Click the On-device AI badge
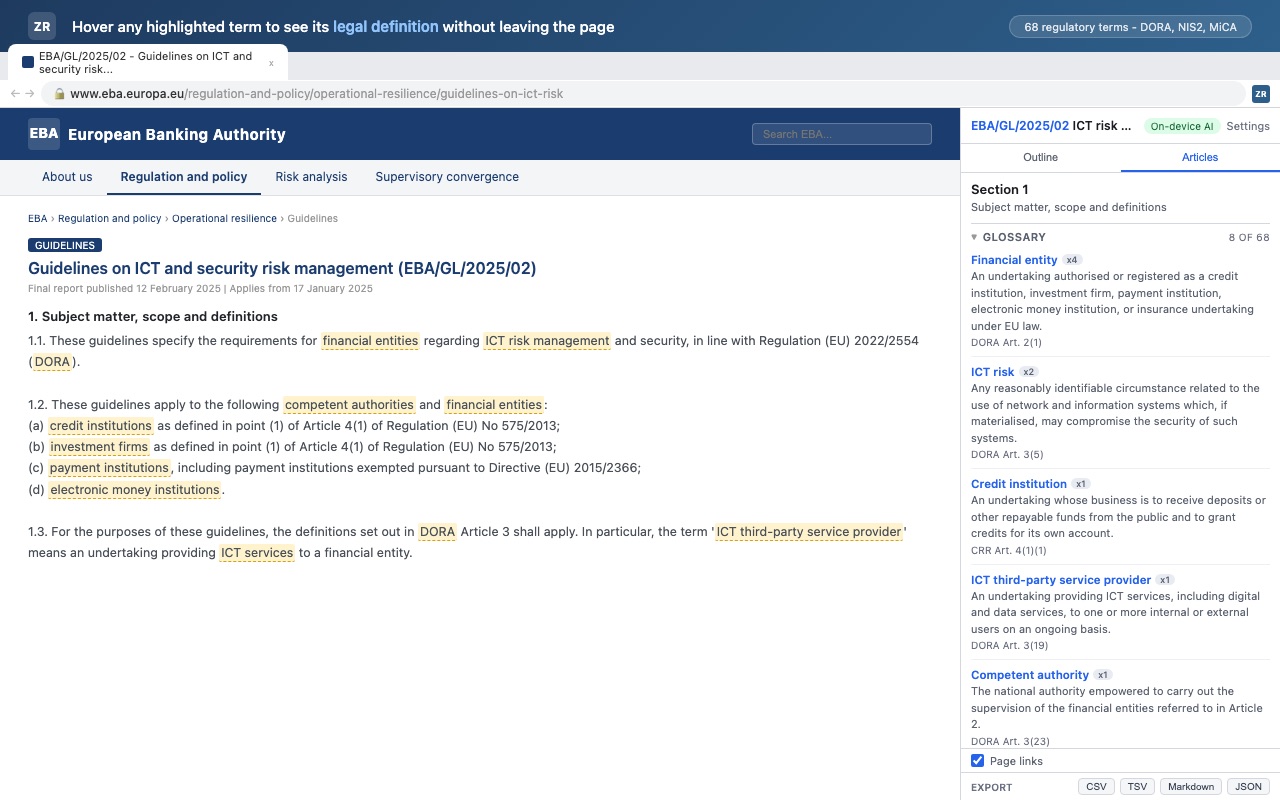 (x=1182, y=126)
